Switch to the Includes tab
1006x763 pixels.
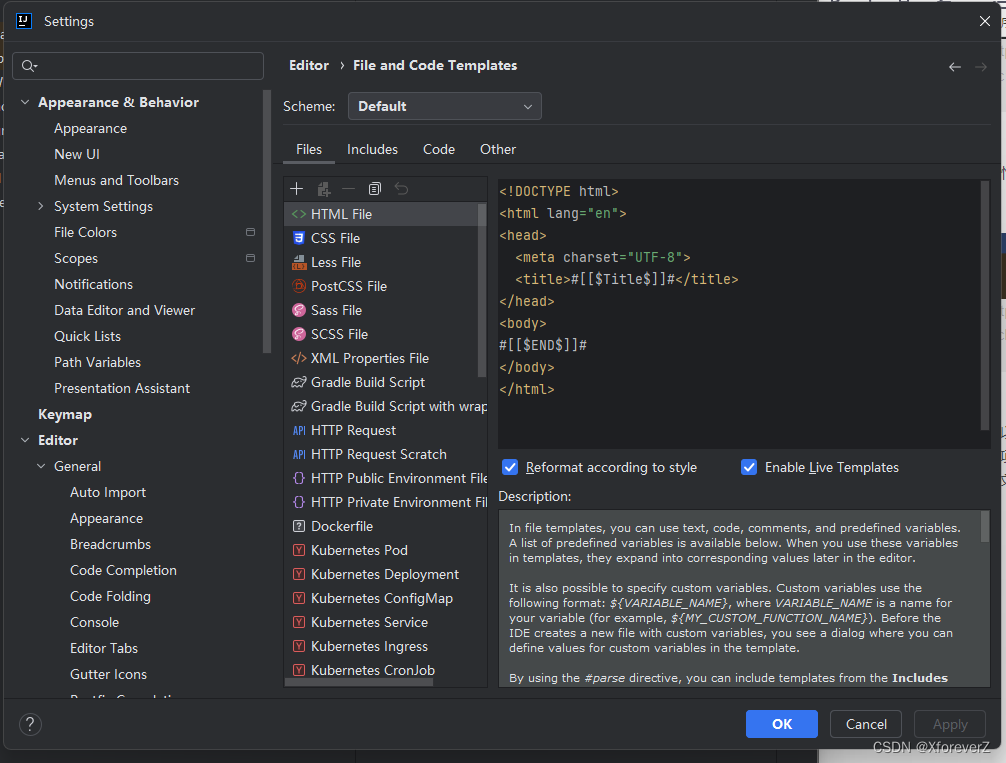pyautogui.click(x=372, y=150)
